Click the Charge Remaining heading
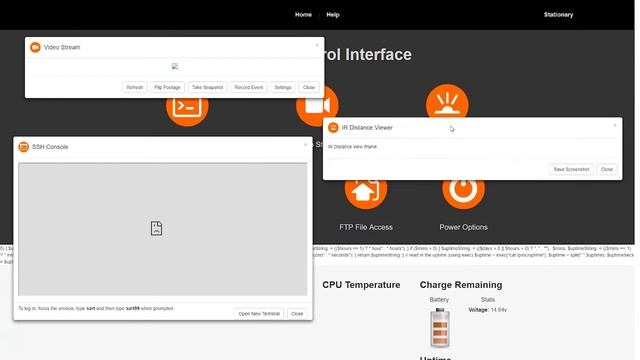Screen dimensions: 640x360 click(461, 285)
